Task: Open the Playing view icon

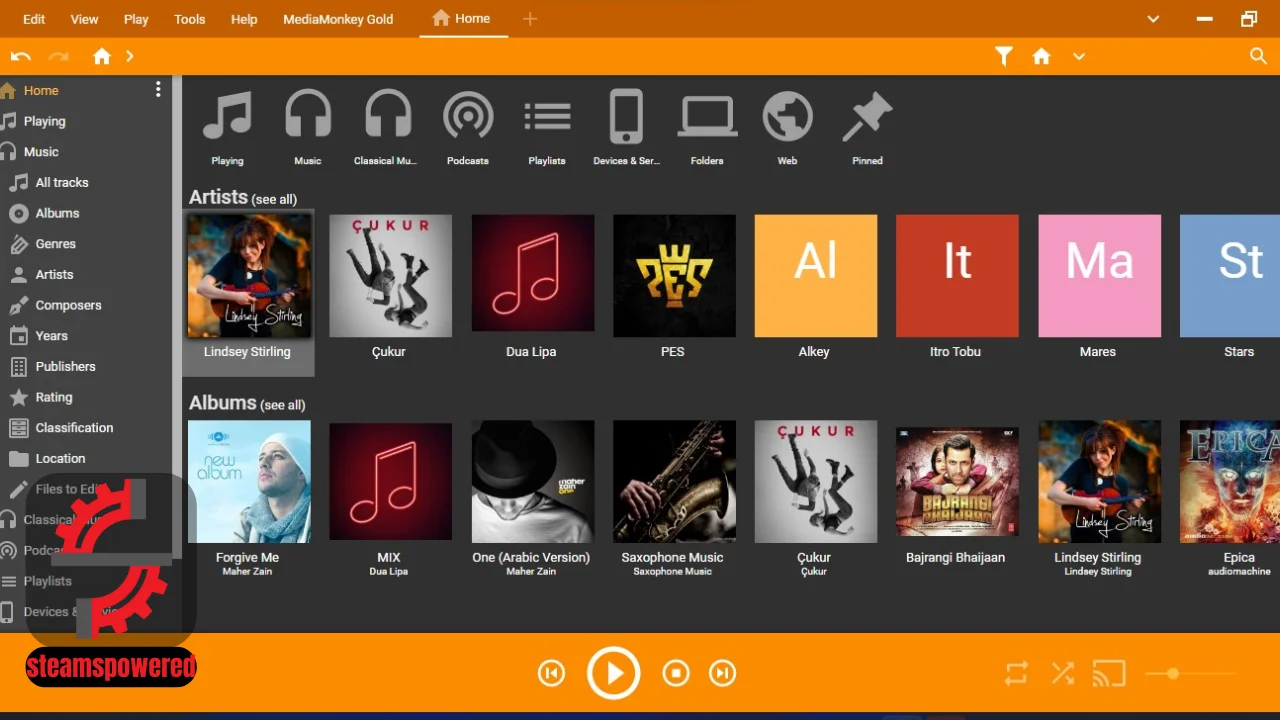Action: [227, 116]
